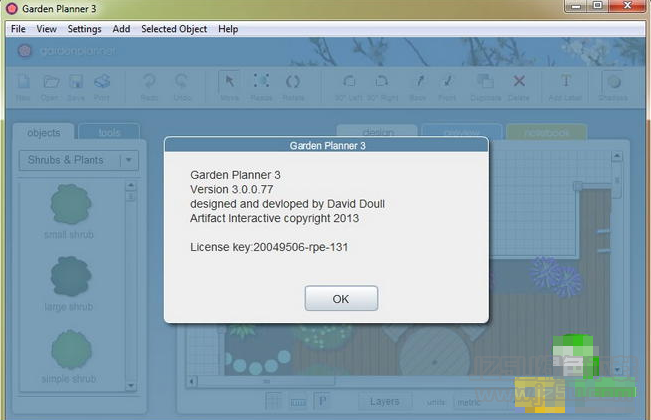
Task: Click the License key text in the dialog
Action: [269, 247]
